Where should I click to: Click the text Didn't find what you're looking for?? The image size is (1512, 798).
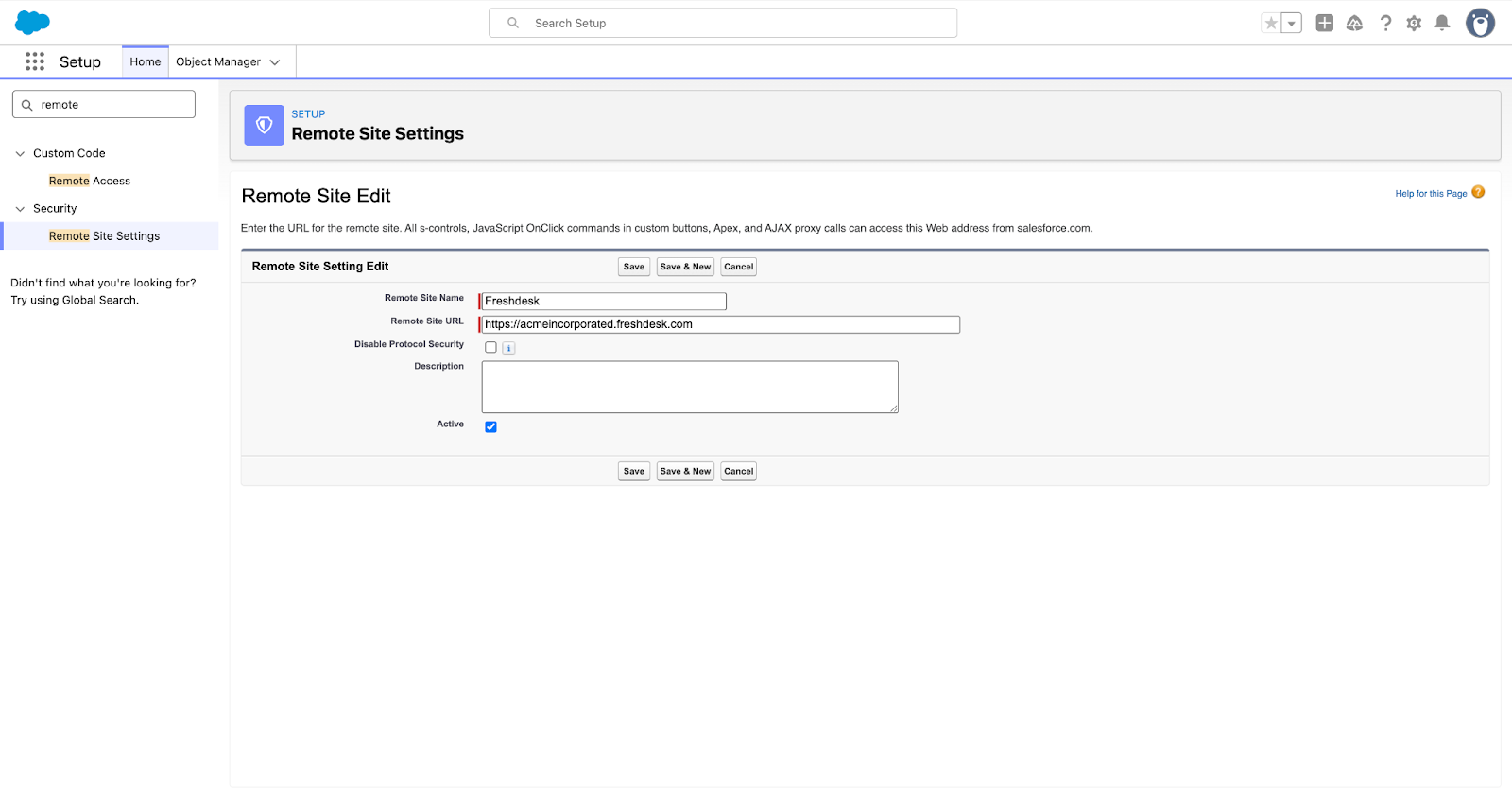coord(103,283)
